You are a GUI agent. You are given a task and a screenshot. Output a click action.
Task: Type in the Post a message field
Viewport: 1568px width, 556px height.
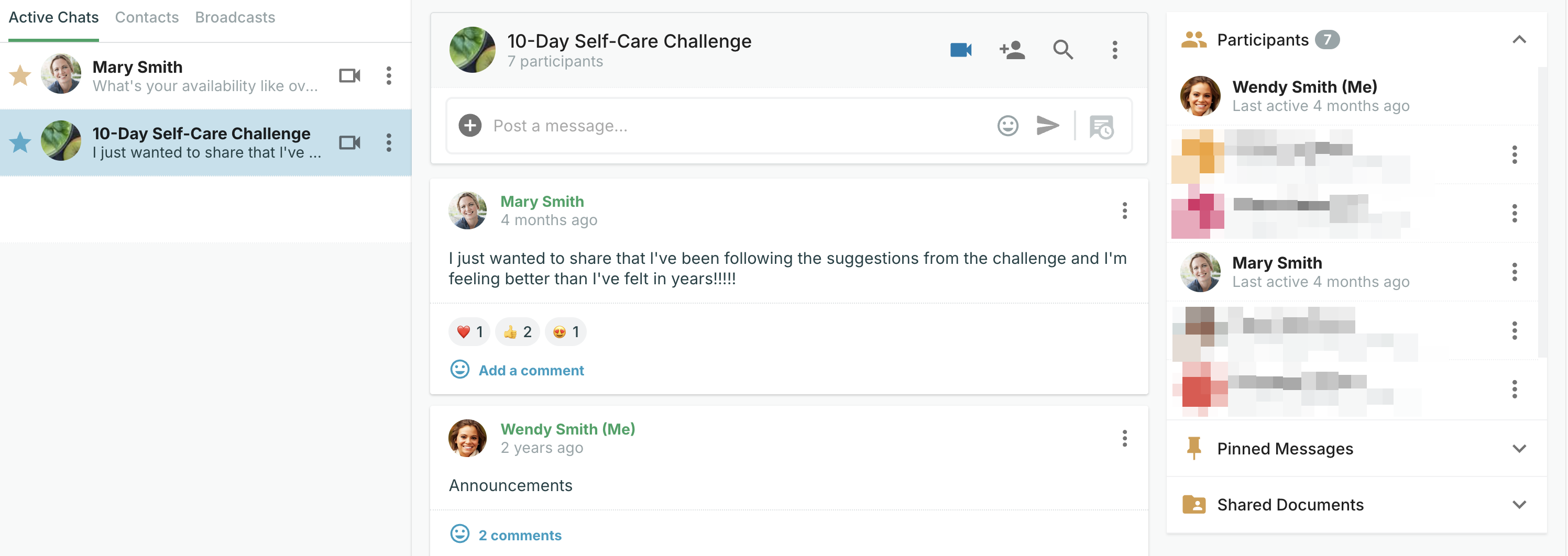tap(730, 126)
